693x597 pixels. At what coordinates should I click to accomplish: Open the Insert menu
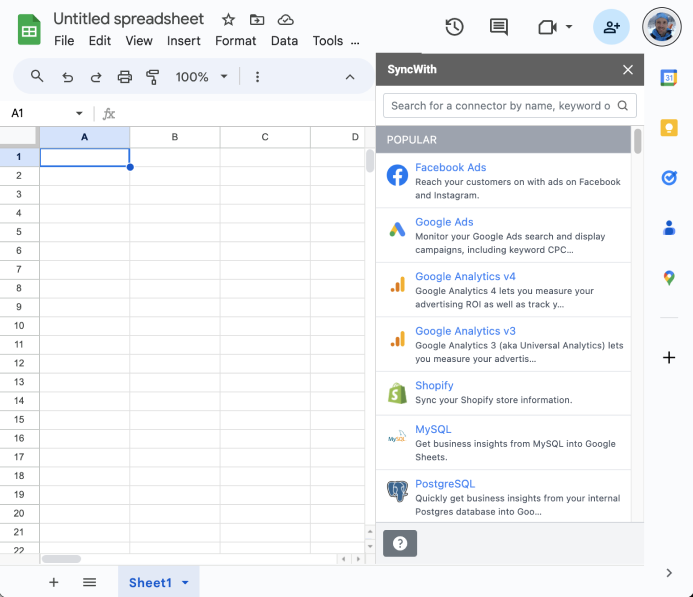(x=183, y=41)
